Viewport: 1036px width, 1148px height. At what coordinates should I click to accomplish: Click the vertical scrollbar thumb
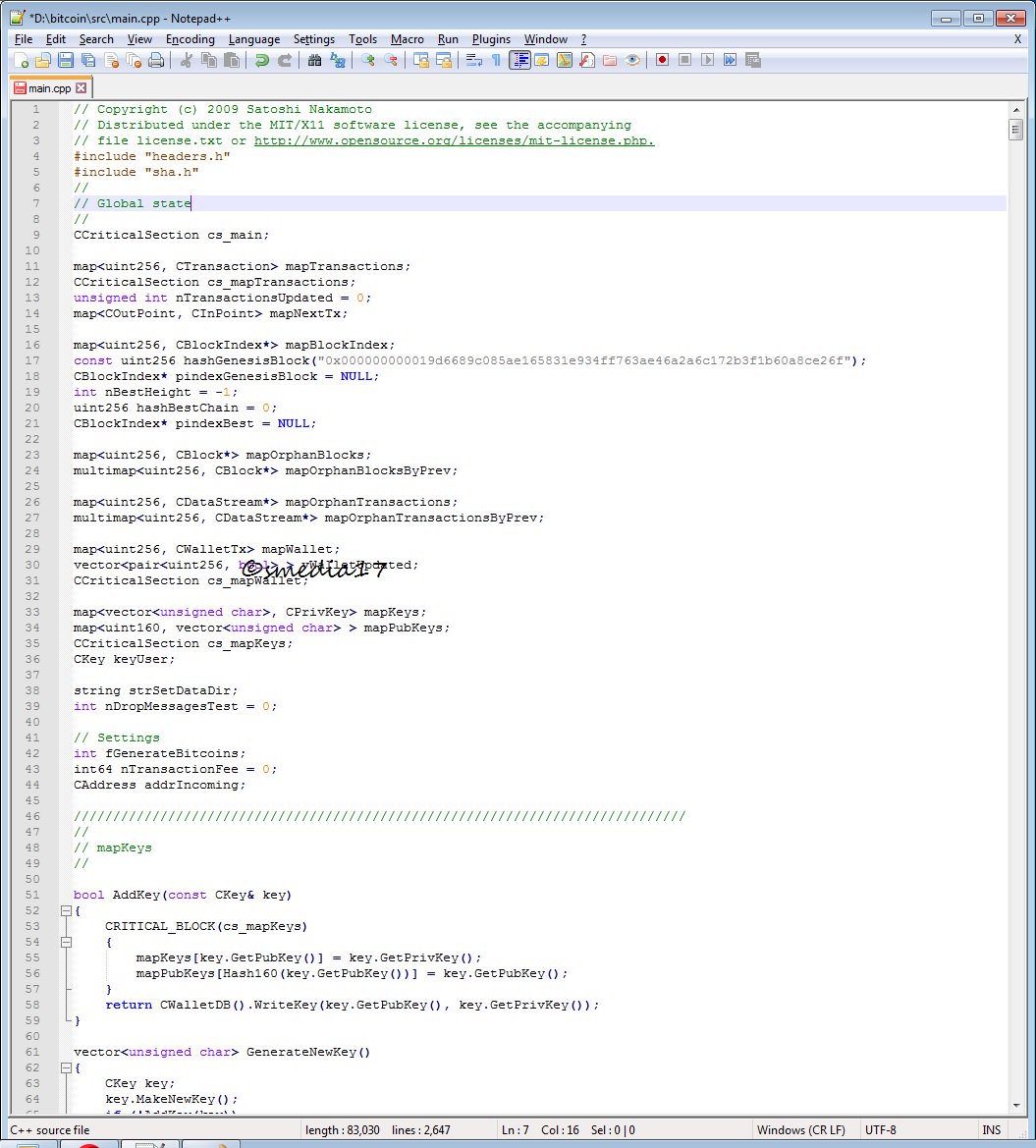click(x=1015, y=131)
